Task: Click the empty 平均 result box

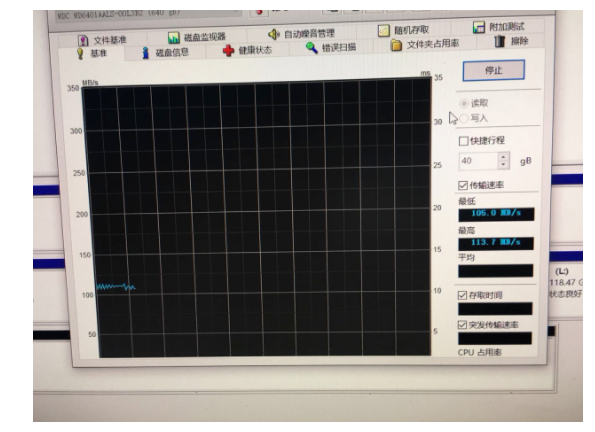Action: (x=496, y=271)
